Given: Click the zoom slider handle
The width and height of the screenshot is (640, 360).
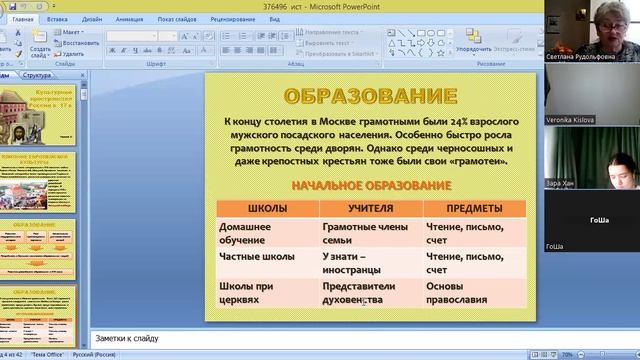Looking at the screenshot, I should (602, 355).
